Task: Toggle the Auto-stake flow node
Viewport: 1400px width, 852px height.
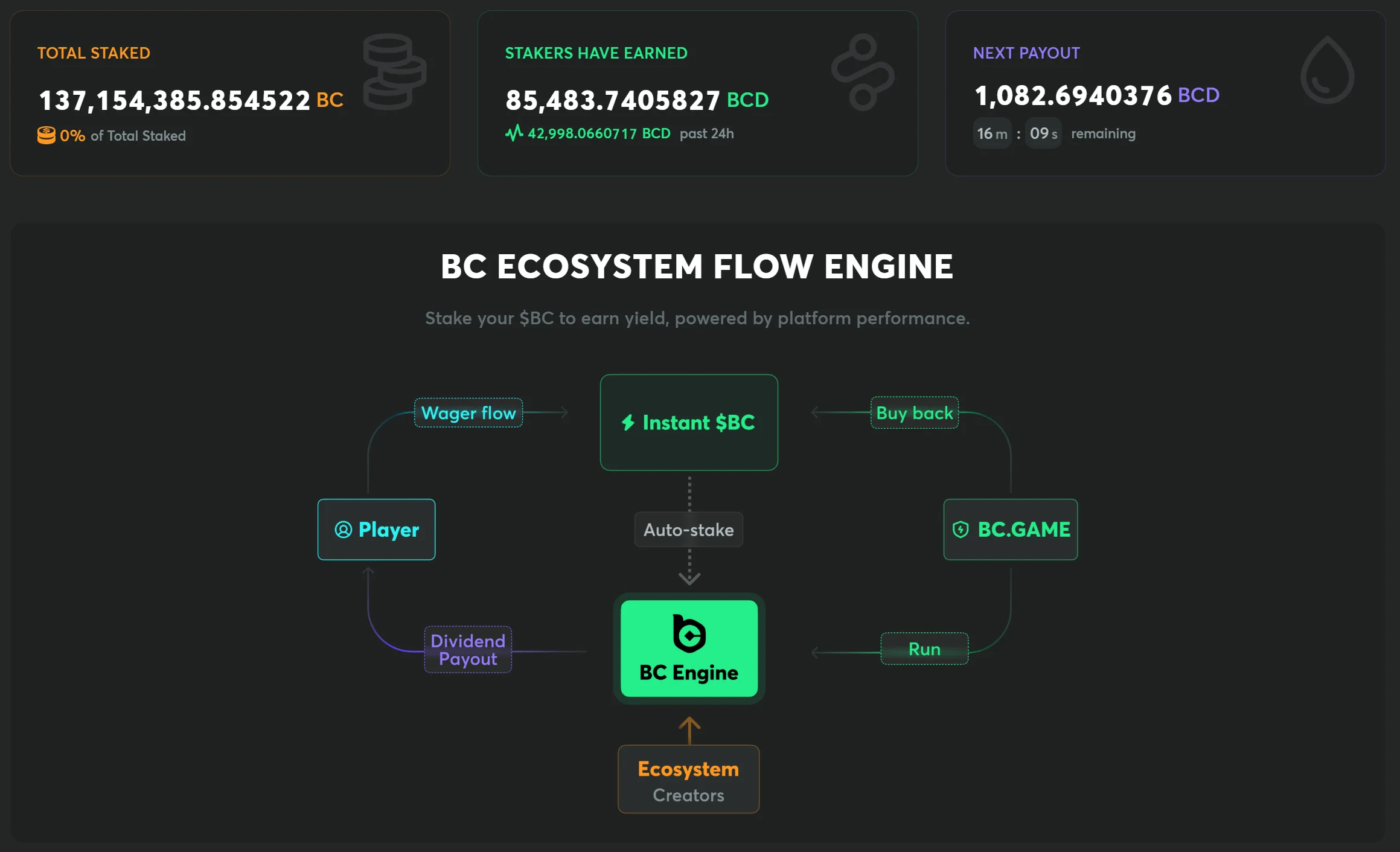Action: click(x=688, y=530)
